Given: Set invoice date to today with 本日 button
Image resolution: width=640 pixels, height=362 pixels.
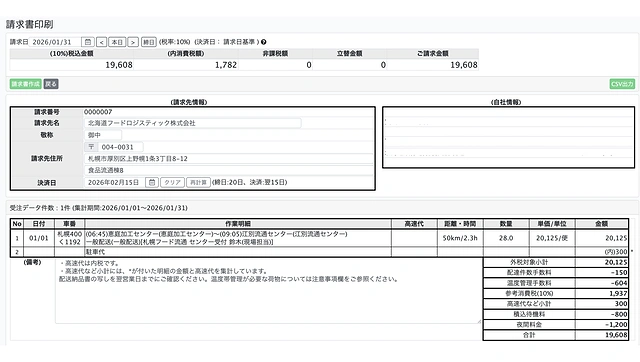Looking at the screenshot, I should coord(117,42).
